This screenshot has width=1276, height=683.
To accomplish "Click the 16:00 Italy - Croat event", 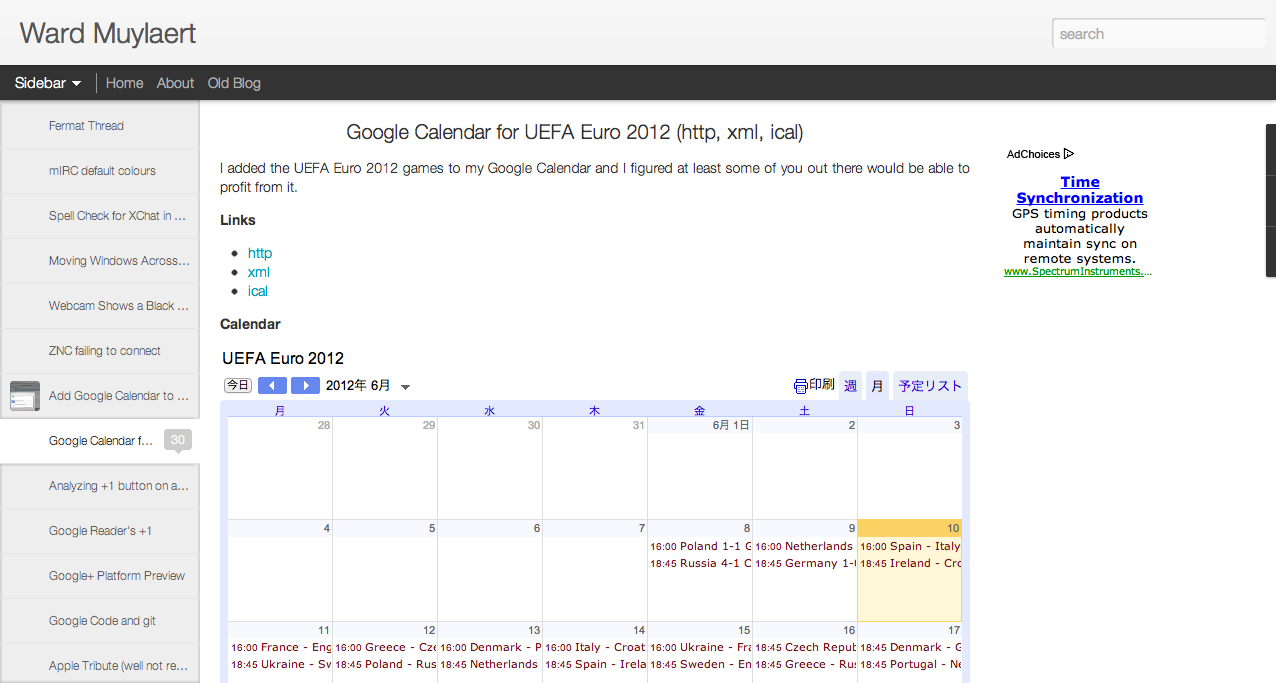I will click(x=595, y=648).
